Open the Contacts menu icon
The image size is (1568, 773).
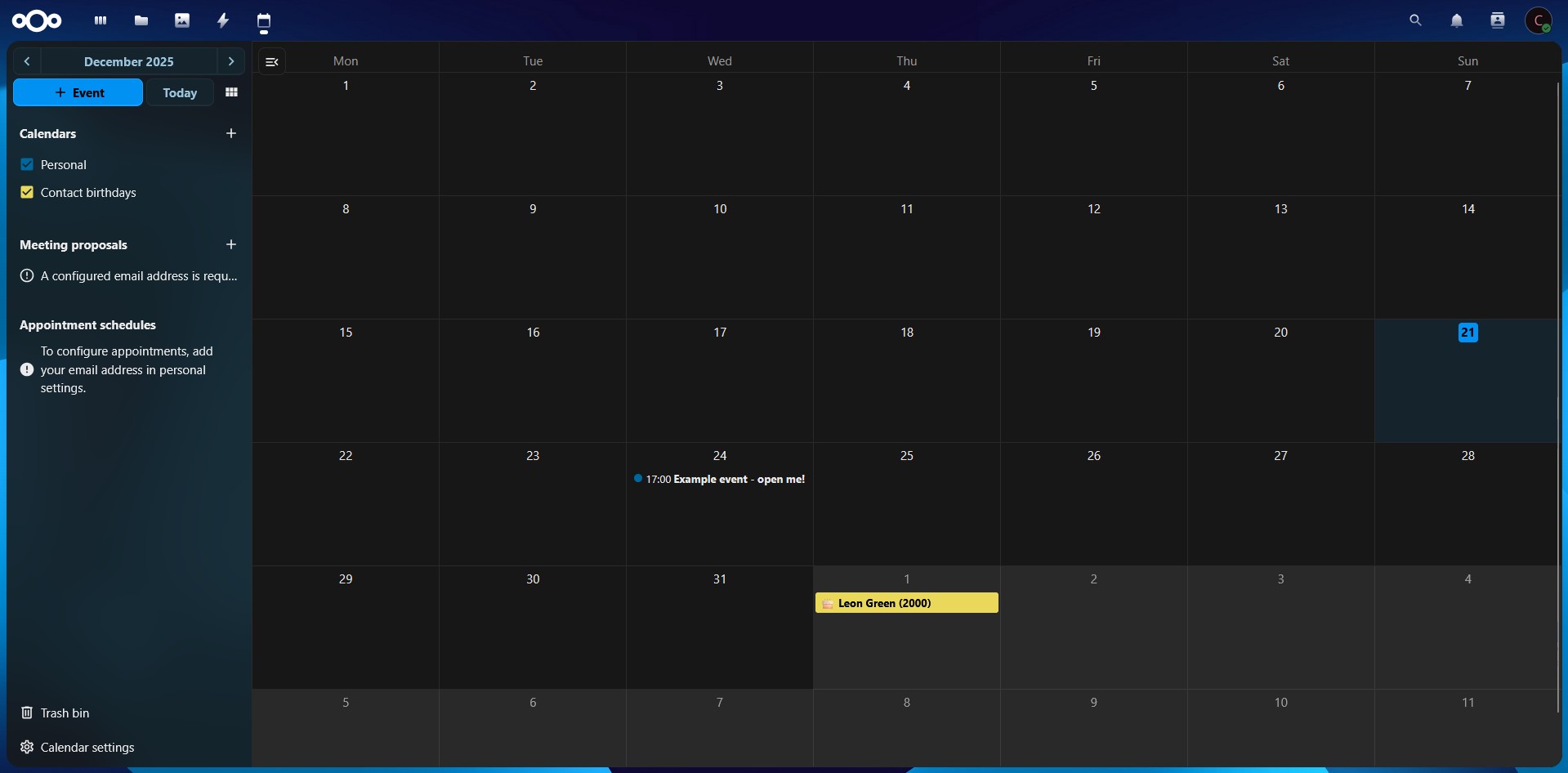tap(1497, 20)
